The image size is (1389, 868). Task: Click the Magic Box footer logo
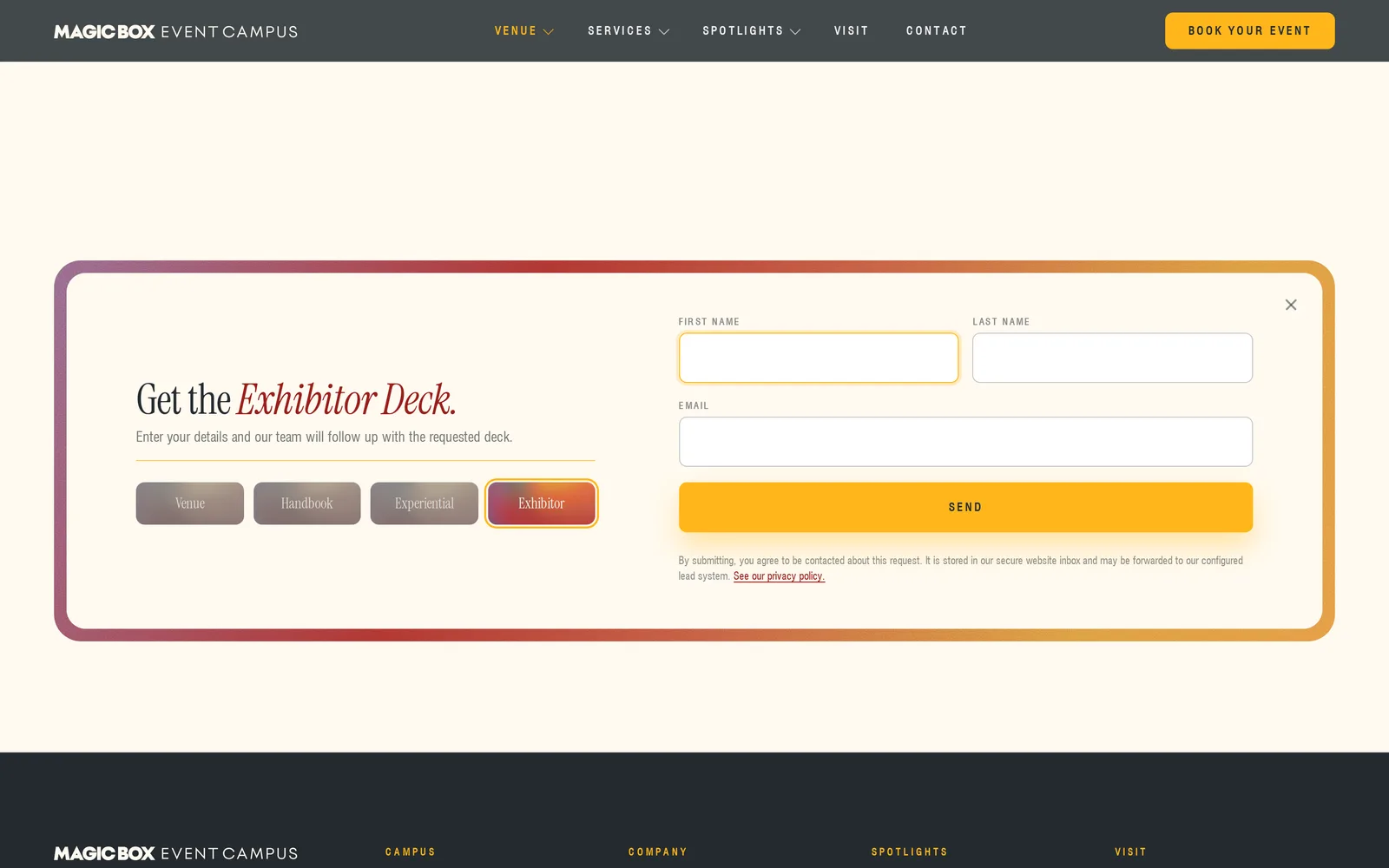pyautogui.click(x=175, y=853)
